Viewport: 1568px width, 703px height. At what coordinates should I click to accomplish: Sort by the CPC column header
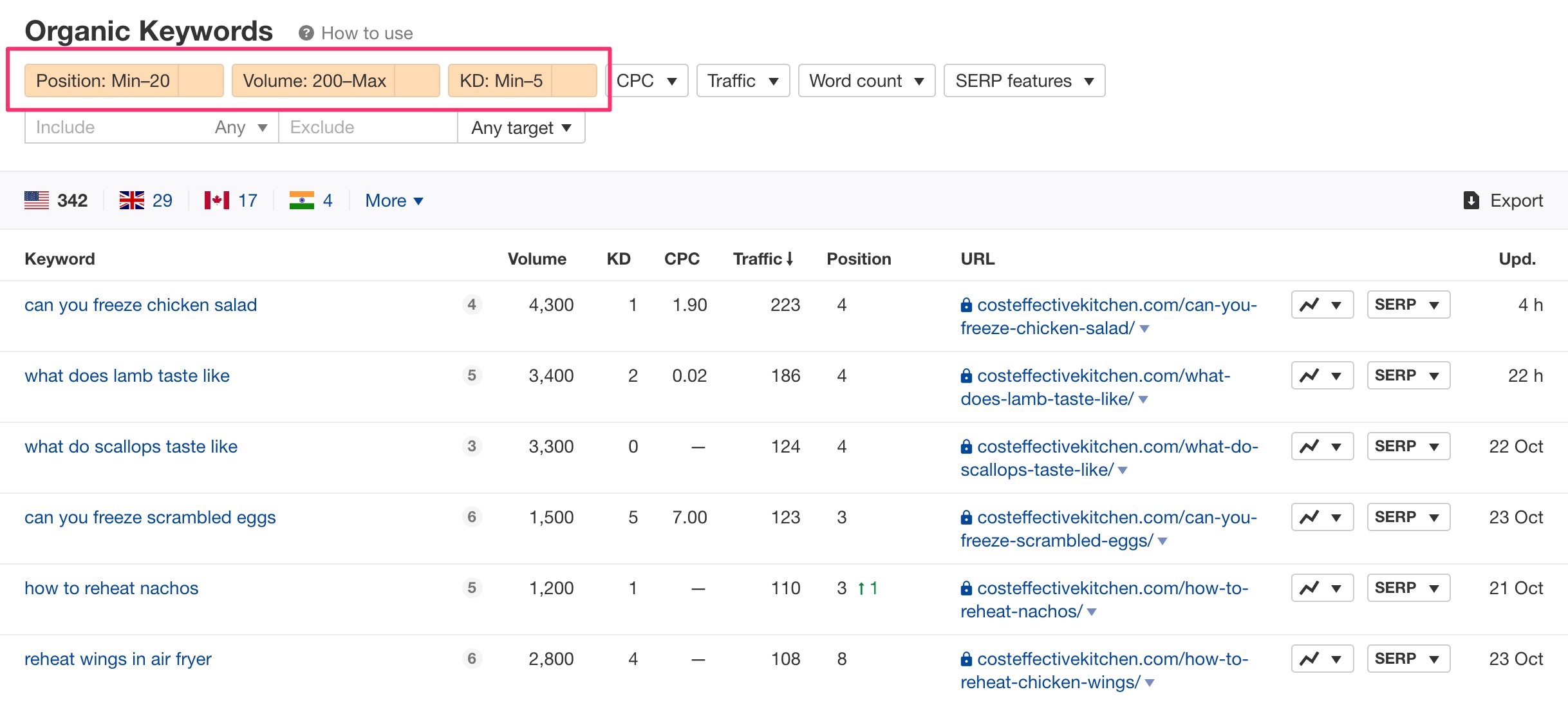pos(682,259)
